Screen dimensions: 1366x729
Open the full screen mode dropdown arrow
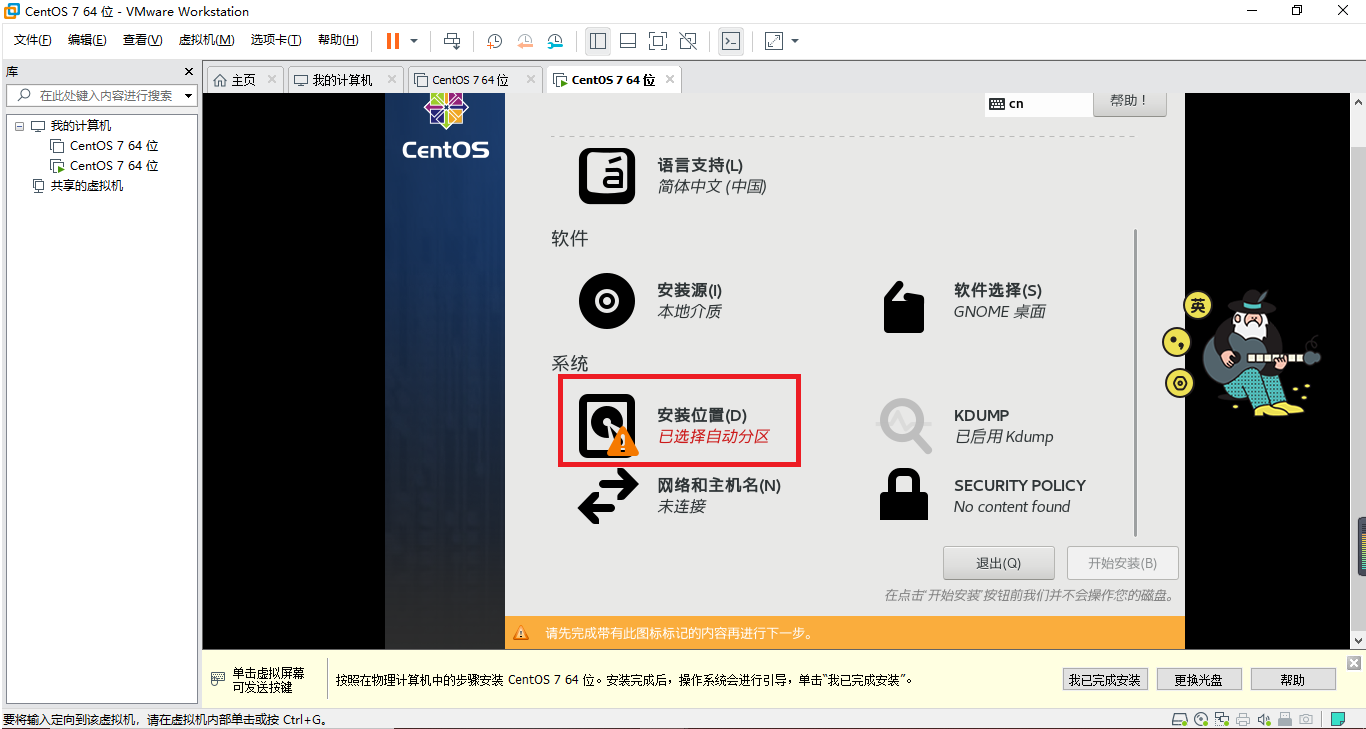[x=792, y=41]
